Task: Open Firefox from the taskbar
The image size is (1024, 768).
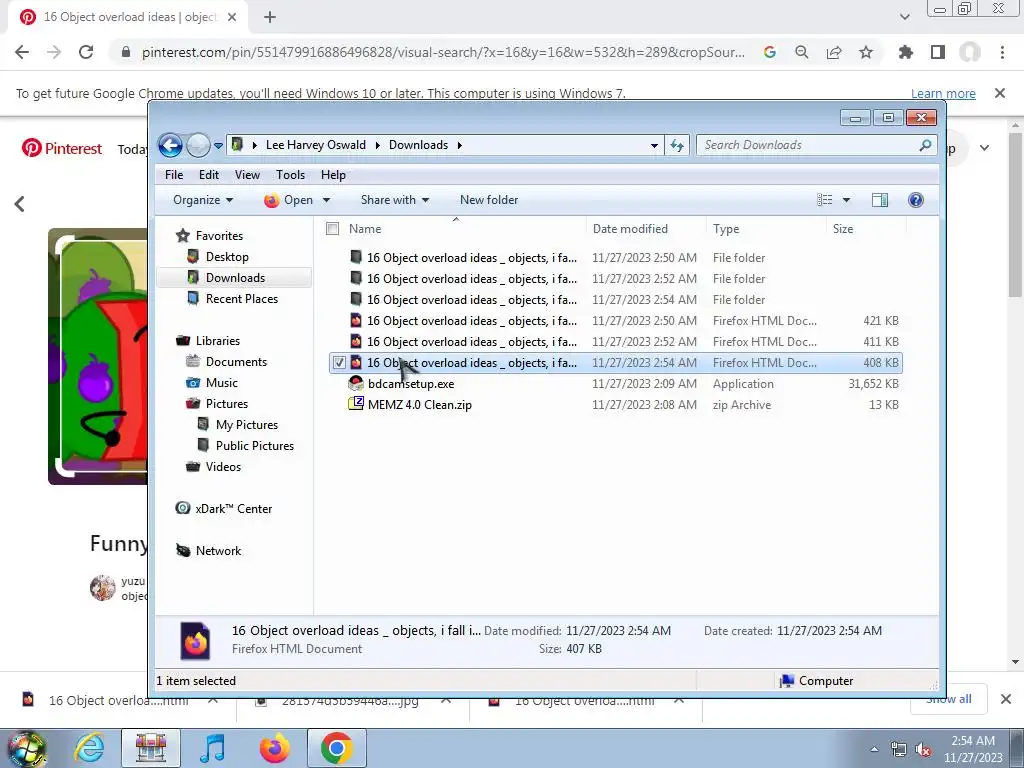Action: [274, 748]
